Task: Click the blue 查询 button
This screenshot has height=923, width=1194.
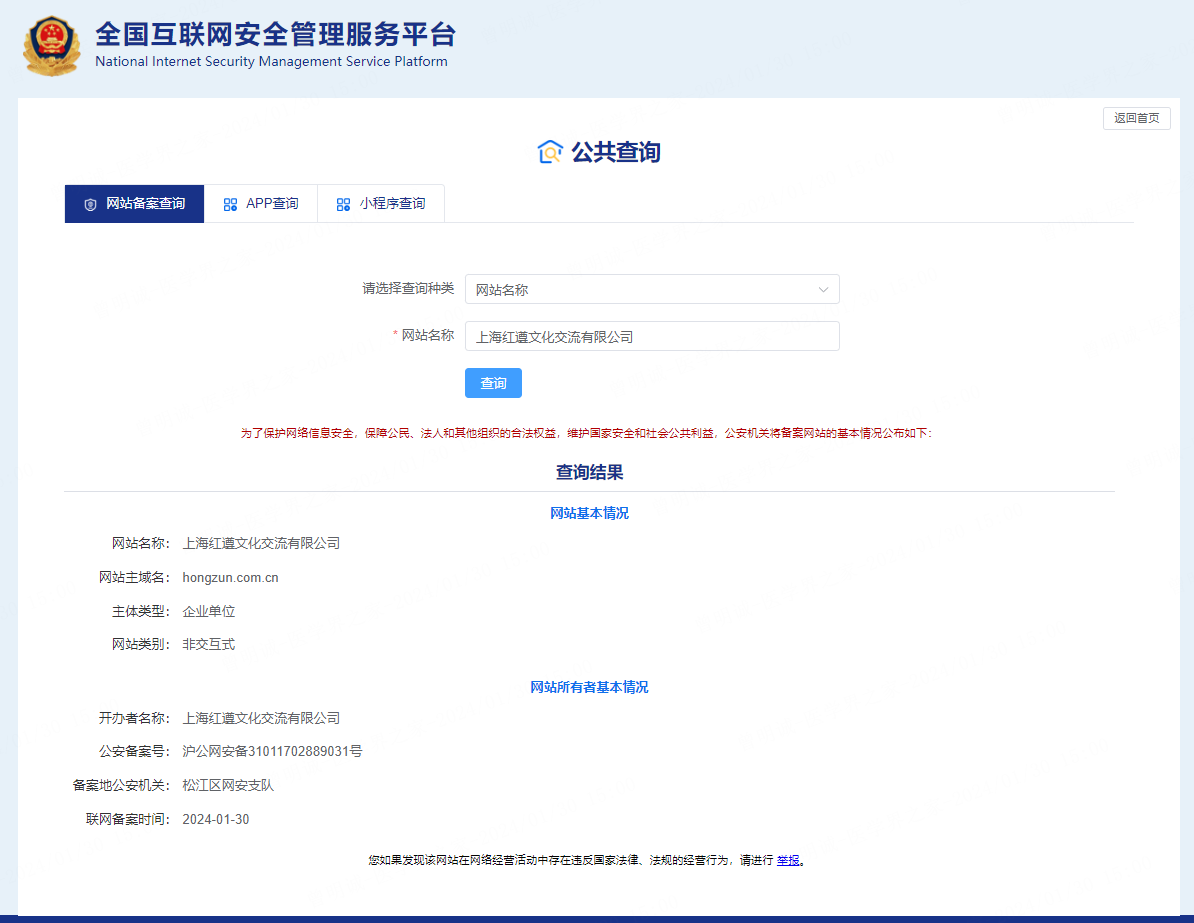Action: (x=493, y=383)
